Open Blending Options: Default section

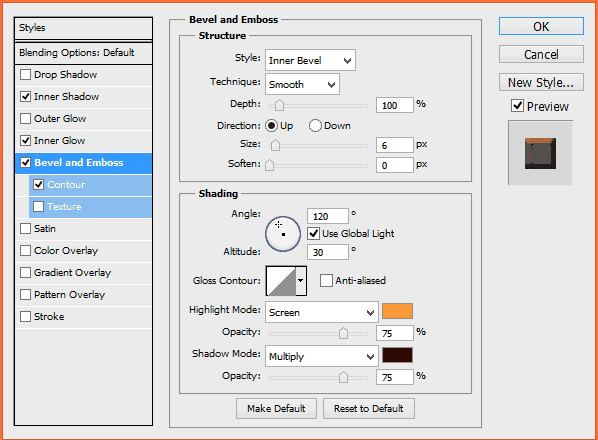click(83, 53)
